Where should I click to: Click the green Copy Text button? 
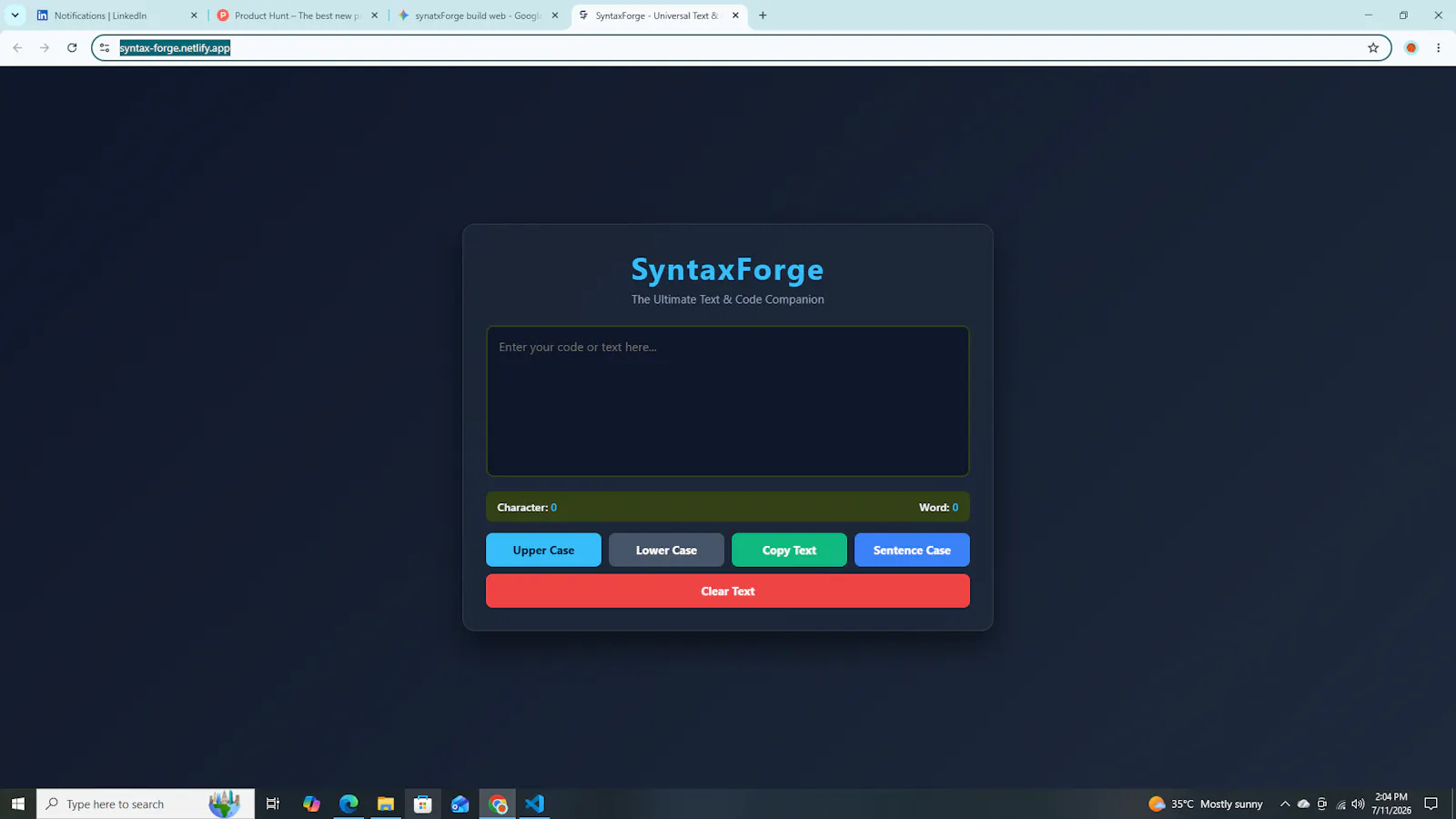click(789, 550)
